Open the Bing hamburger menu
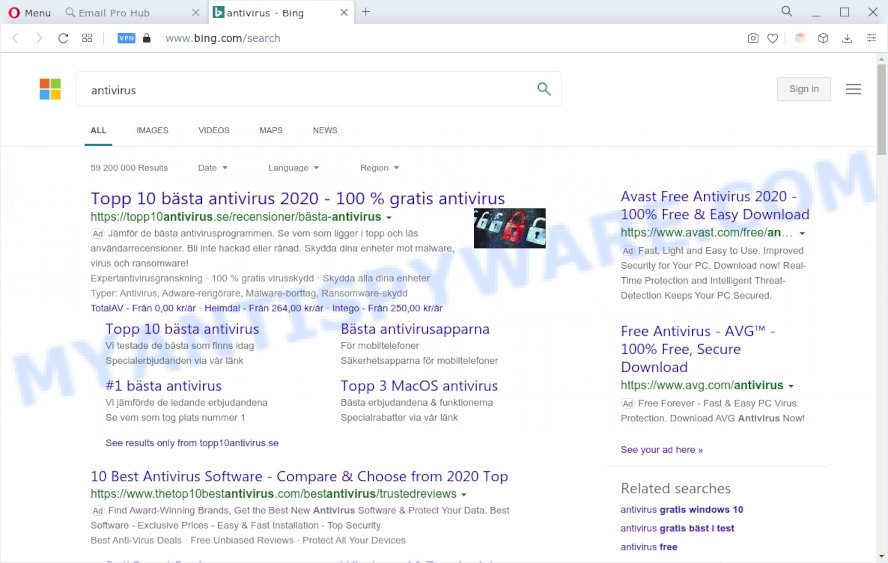Image resolution: width=888 pixels, height=563 pixels. tap(853, 89)
